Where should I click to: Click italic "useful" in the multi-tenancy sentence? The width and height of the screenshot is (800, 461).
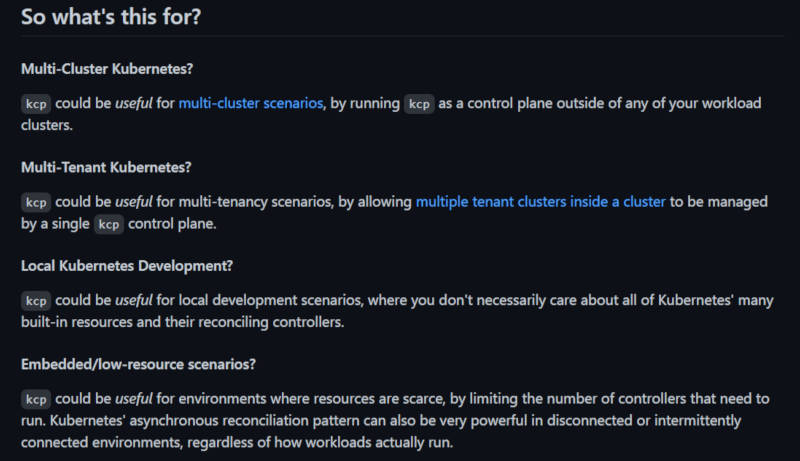[134, 202]
